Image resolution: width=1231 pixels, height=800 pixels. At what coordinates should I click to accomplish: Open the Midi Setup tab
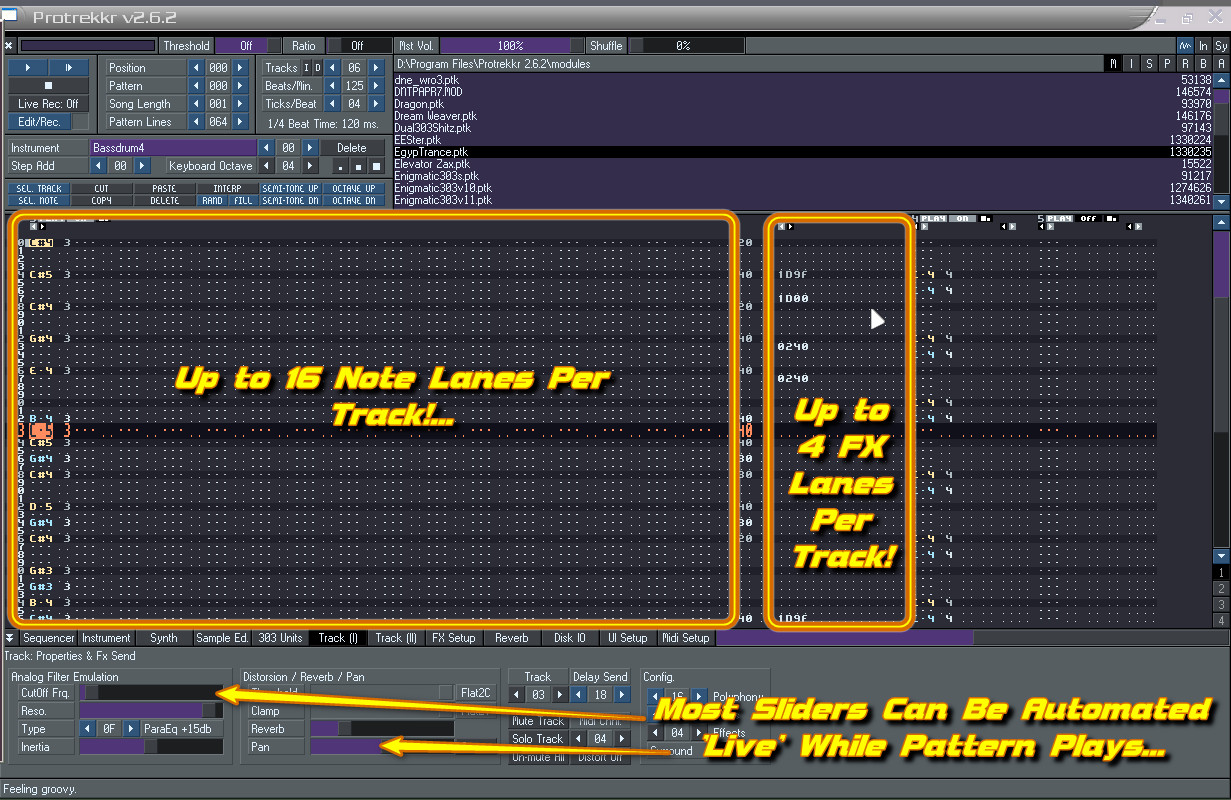point(686,638)
